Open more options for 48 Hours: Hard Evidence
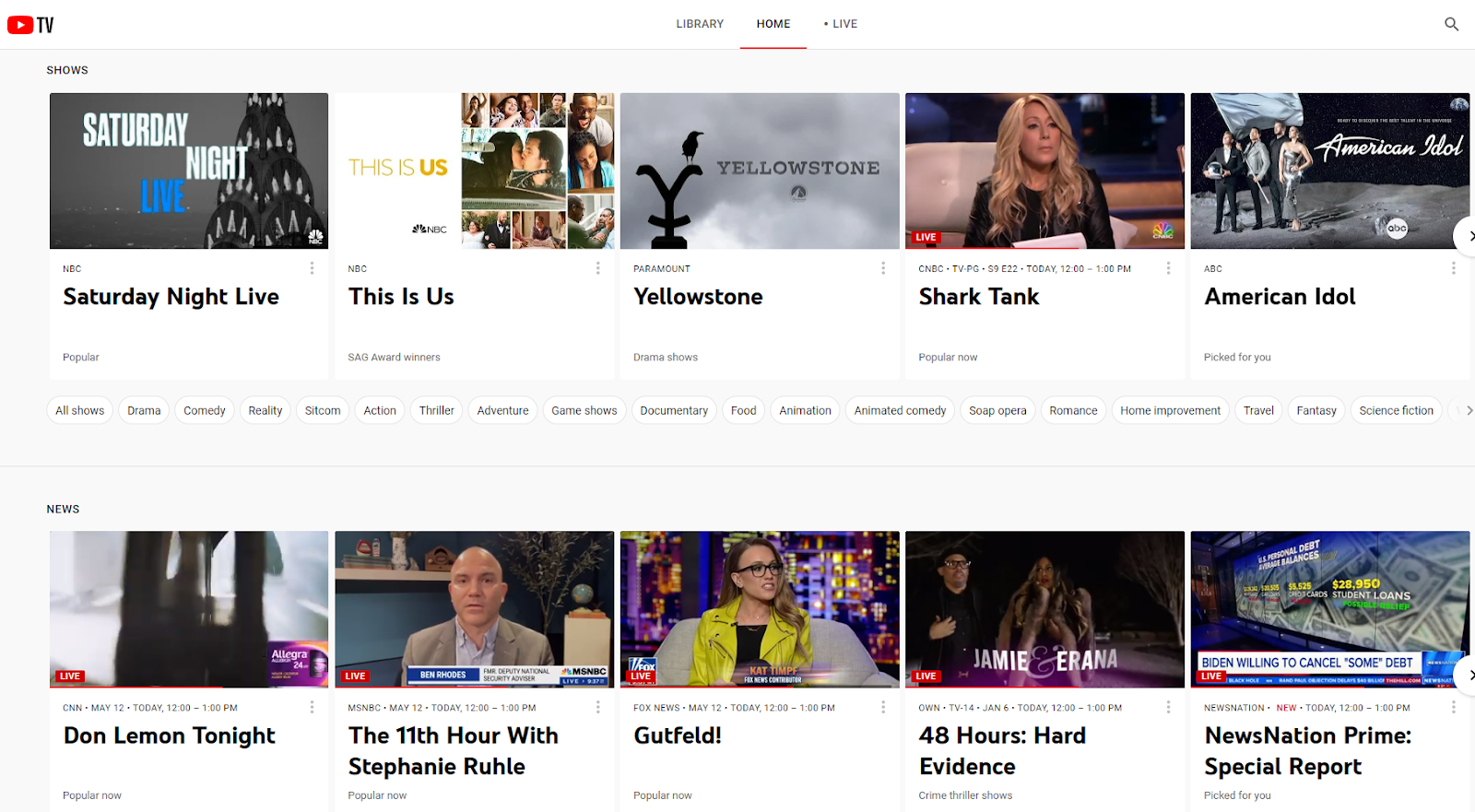The width and height of the screenshot is (1475, 812). tap(1168, 707)
